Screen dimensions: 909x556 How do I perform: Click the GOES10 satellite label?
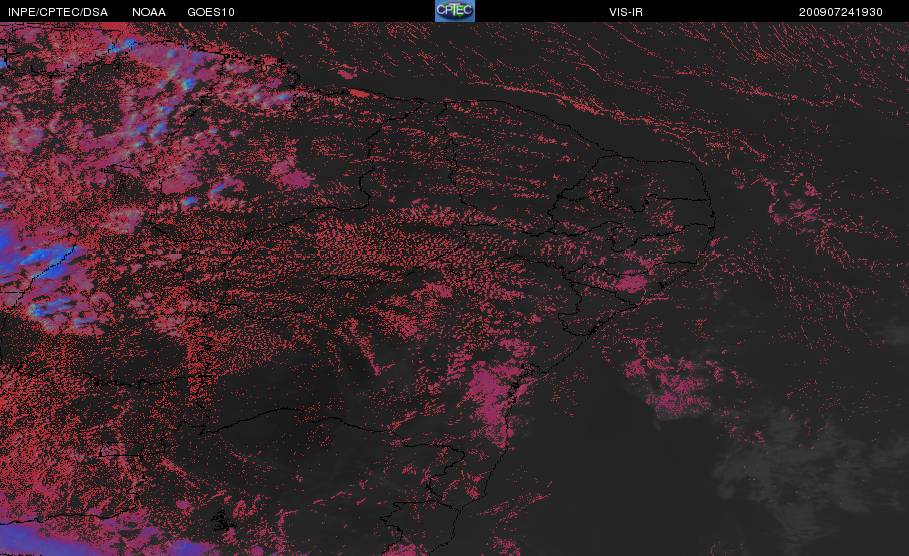click(x=211, y=12)
